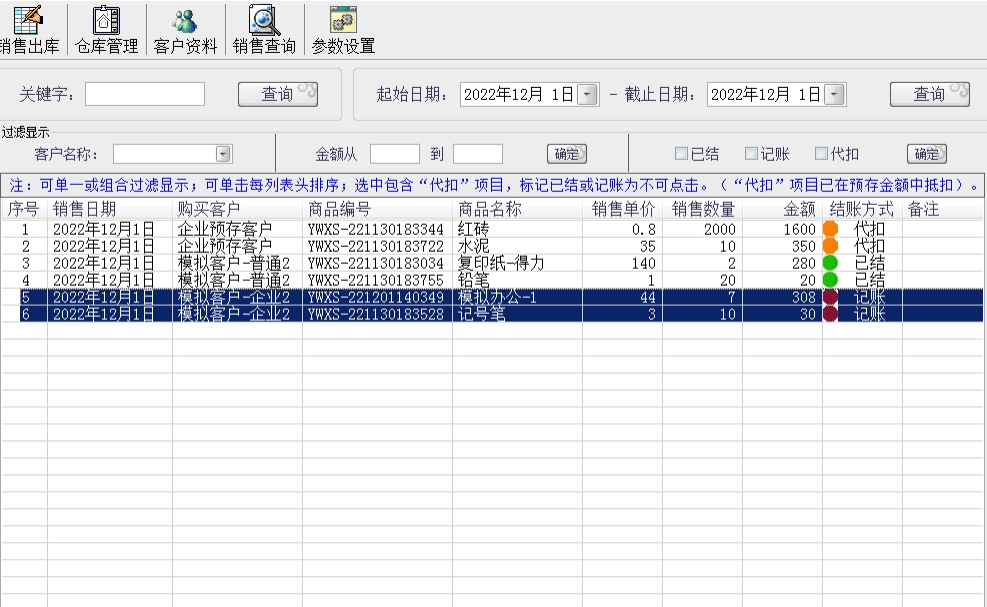987x607 pixels.
Task: Sort by 商品编号 column header
Action: click(377, 208)
